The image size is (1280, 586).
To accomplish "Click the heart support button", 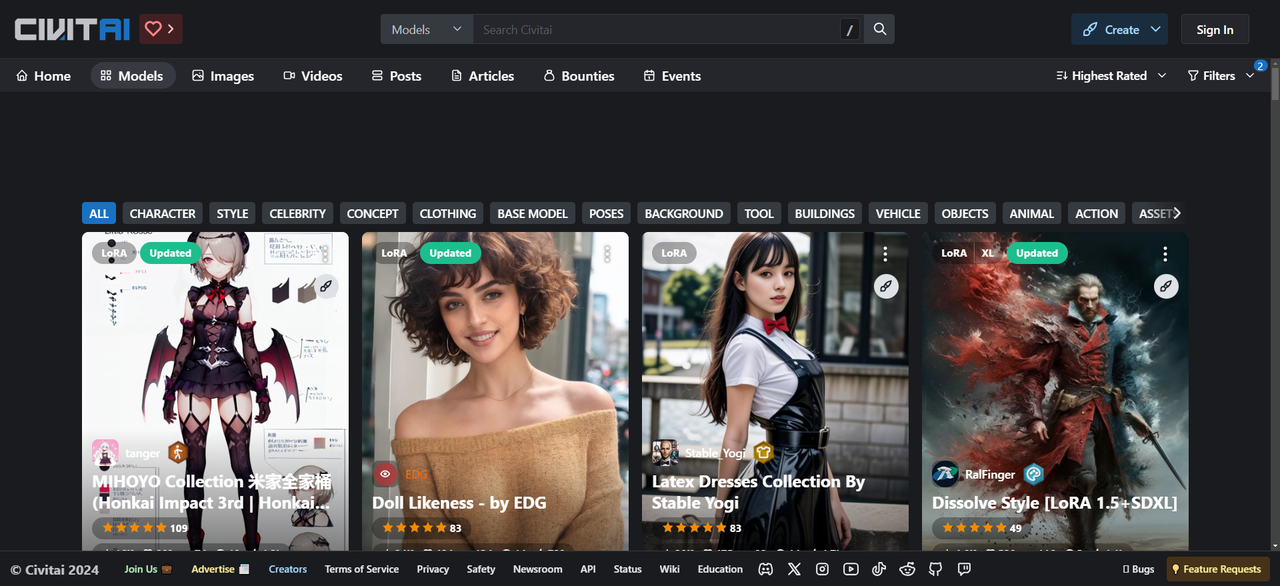I will point(160,29).
